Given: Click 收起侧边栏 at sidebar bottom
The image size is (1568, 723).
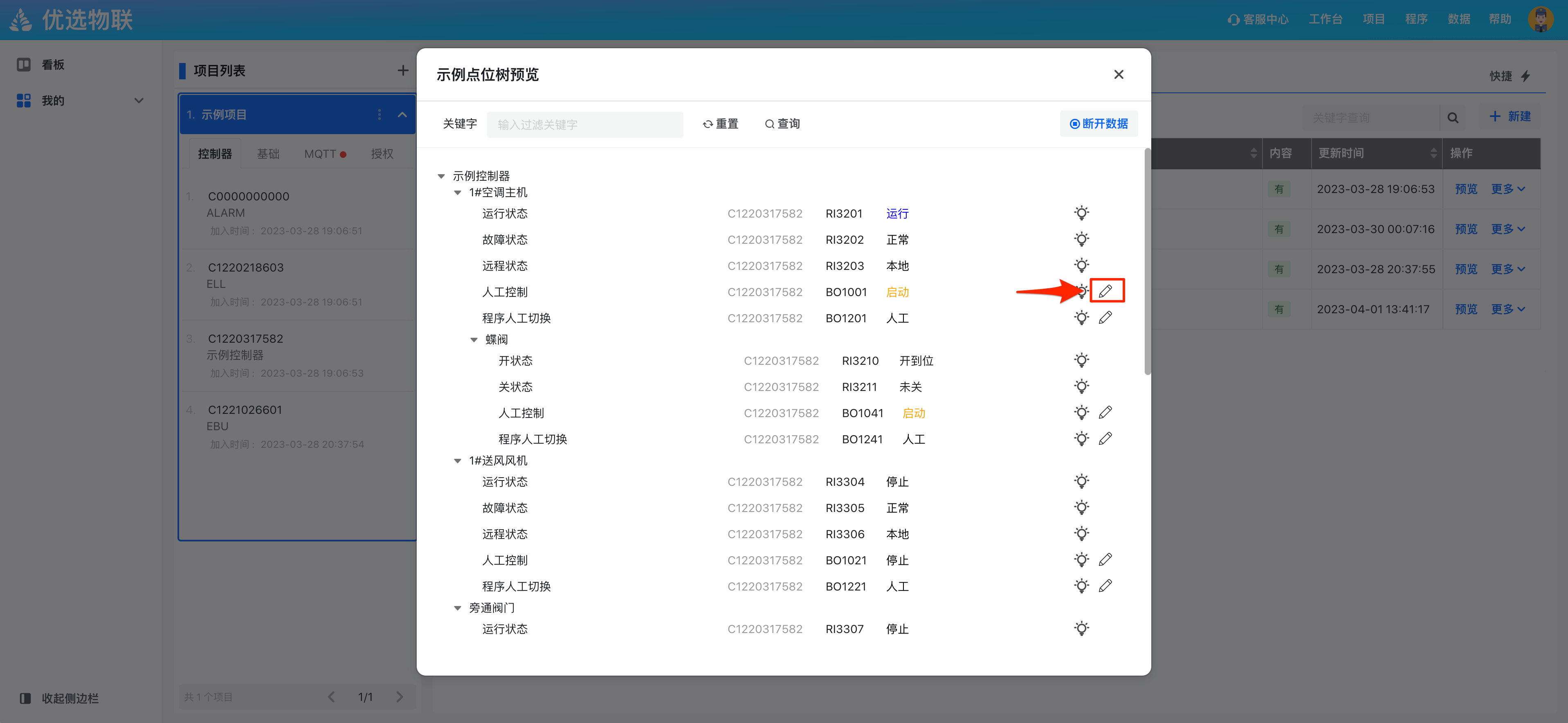Looking at the screenshot, I should (x=58, y=698).
